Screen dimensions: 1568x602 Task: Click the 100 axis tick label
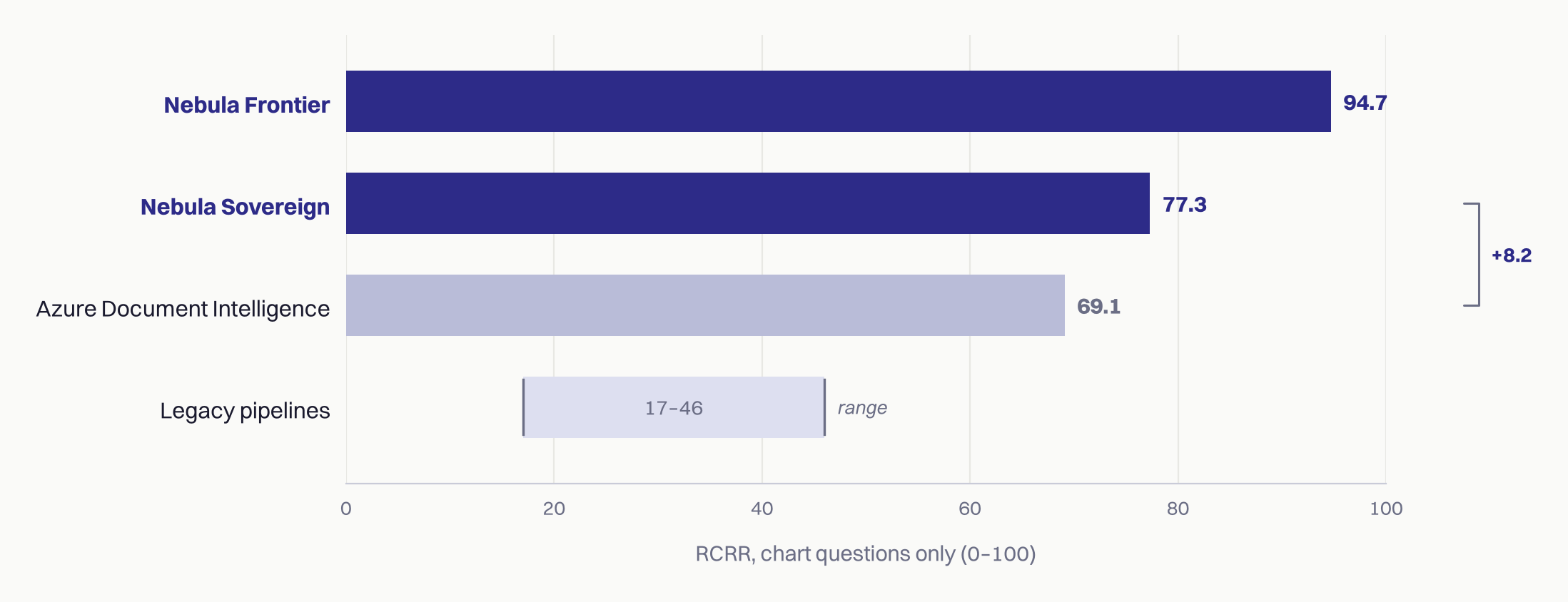coord(1386,509)
